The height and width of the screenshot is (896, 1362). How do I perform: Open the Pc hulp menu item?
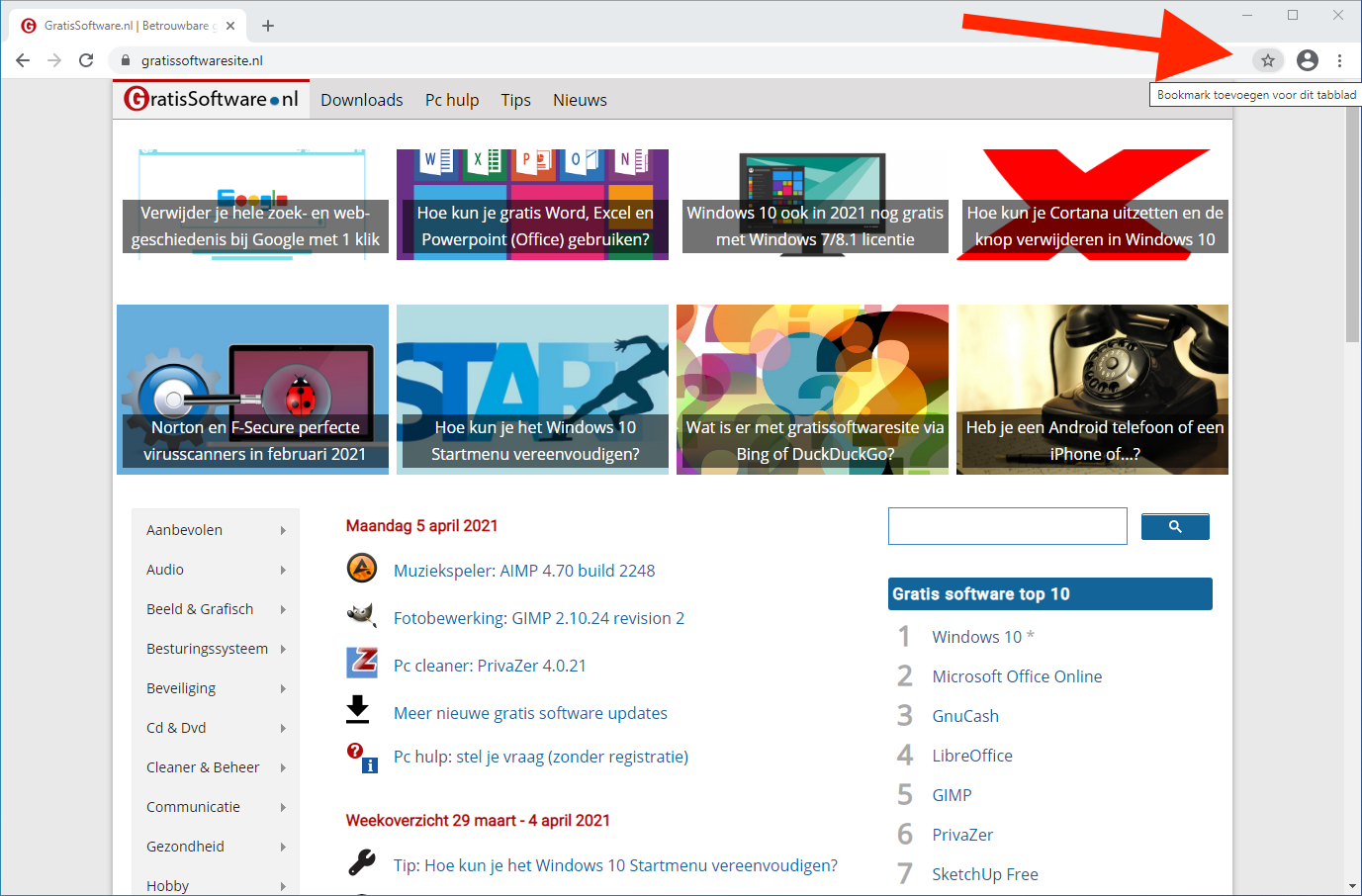pos(451,100)
